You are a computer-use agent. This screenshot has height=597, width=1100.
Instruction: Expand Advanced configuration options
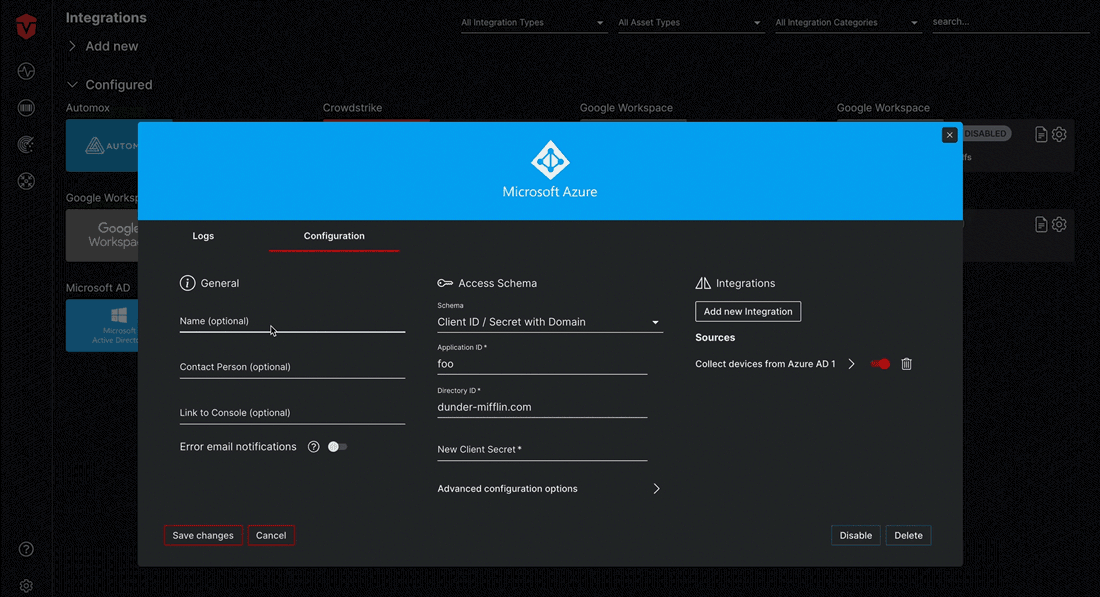[549, 489]
